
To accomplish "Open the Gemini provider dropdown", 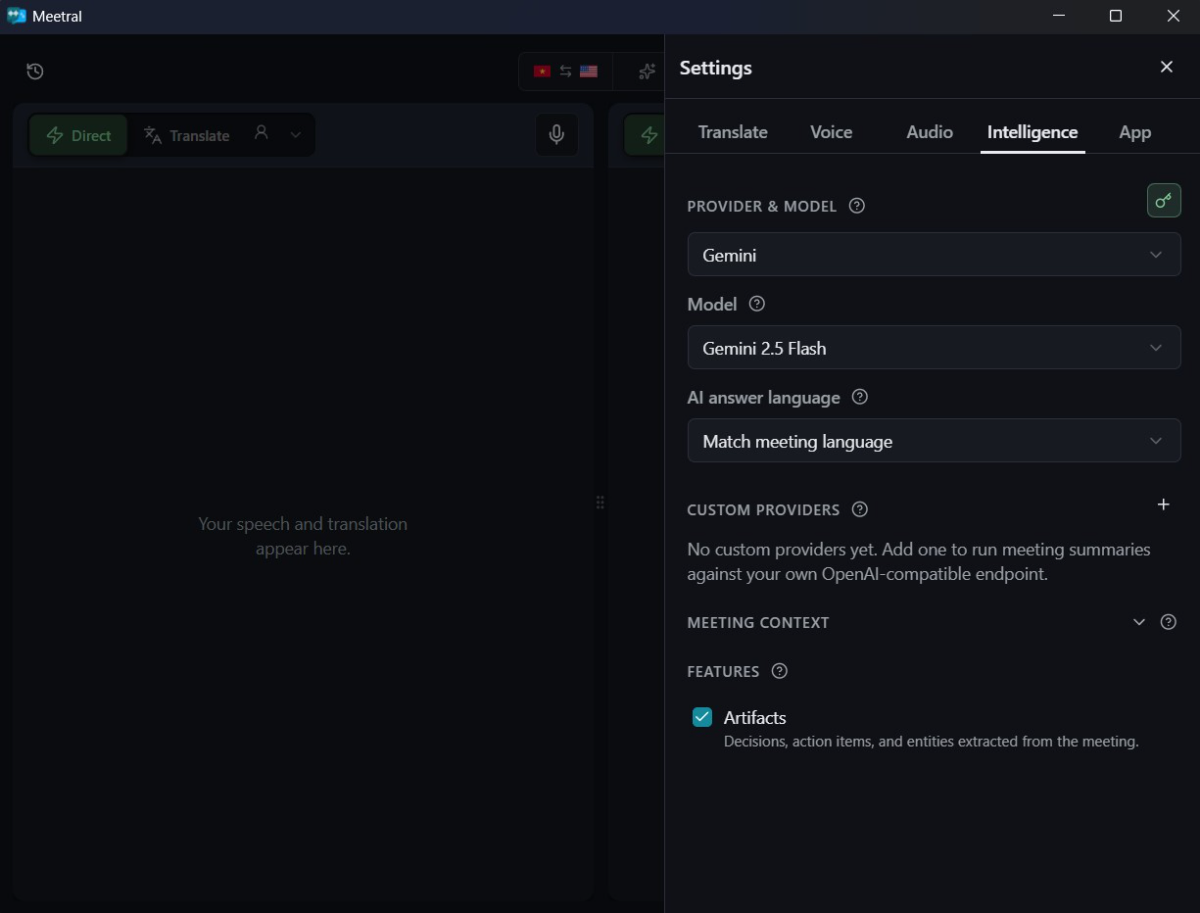I will 934,255.
